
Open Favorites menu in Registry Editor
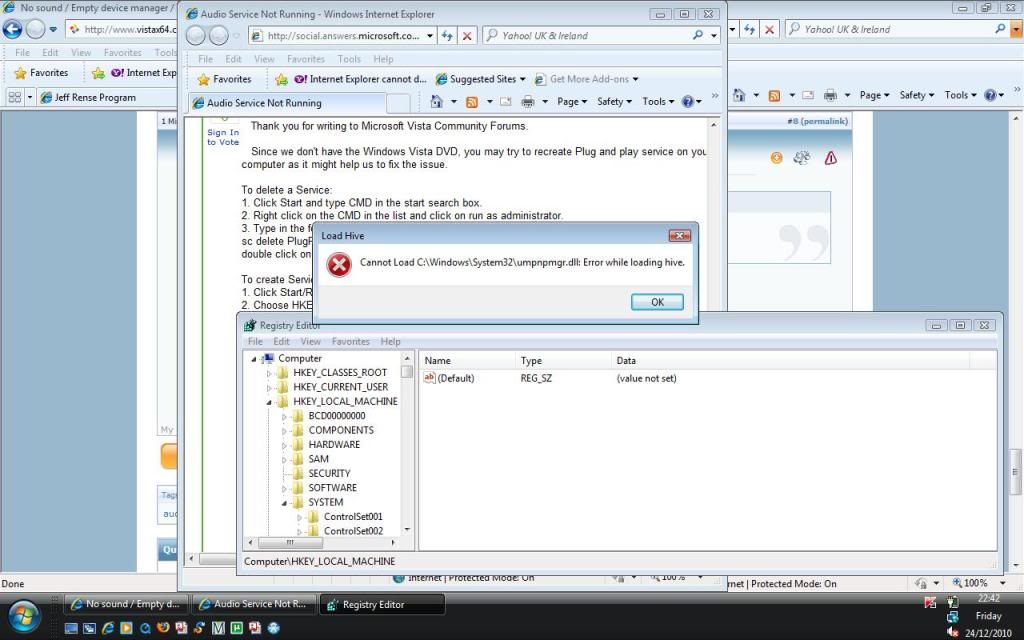tap(351, 342)
